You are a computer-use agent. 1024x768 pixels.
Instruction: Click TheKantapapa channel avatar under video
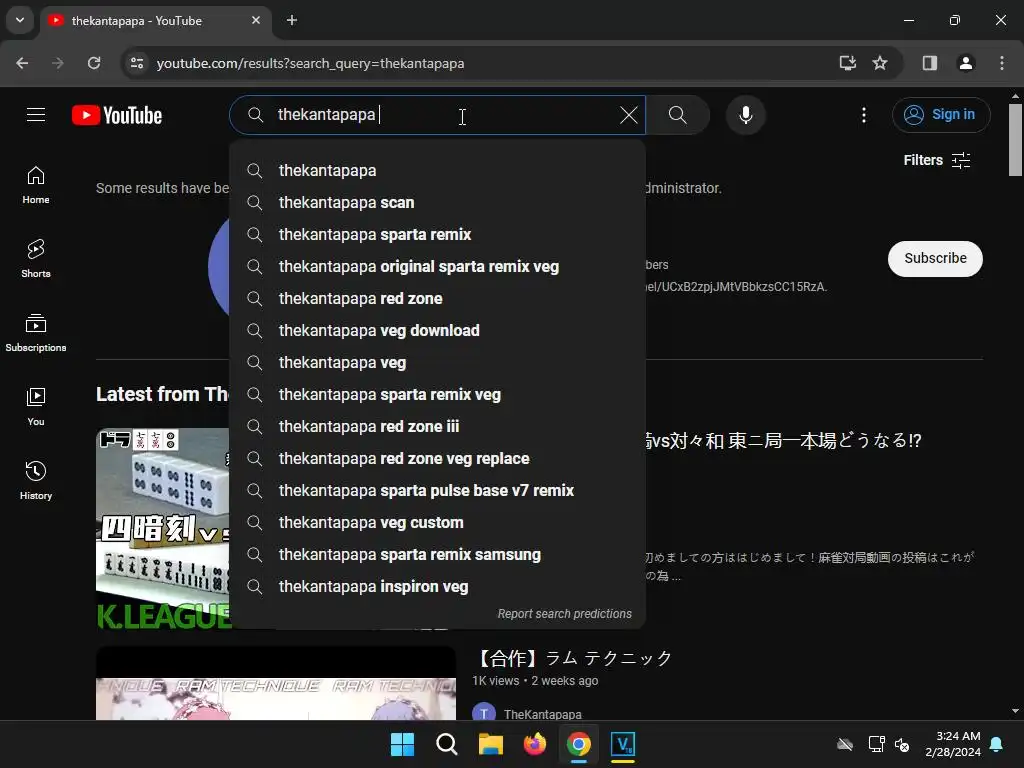[x=483, y=712]
